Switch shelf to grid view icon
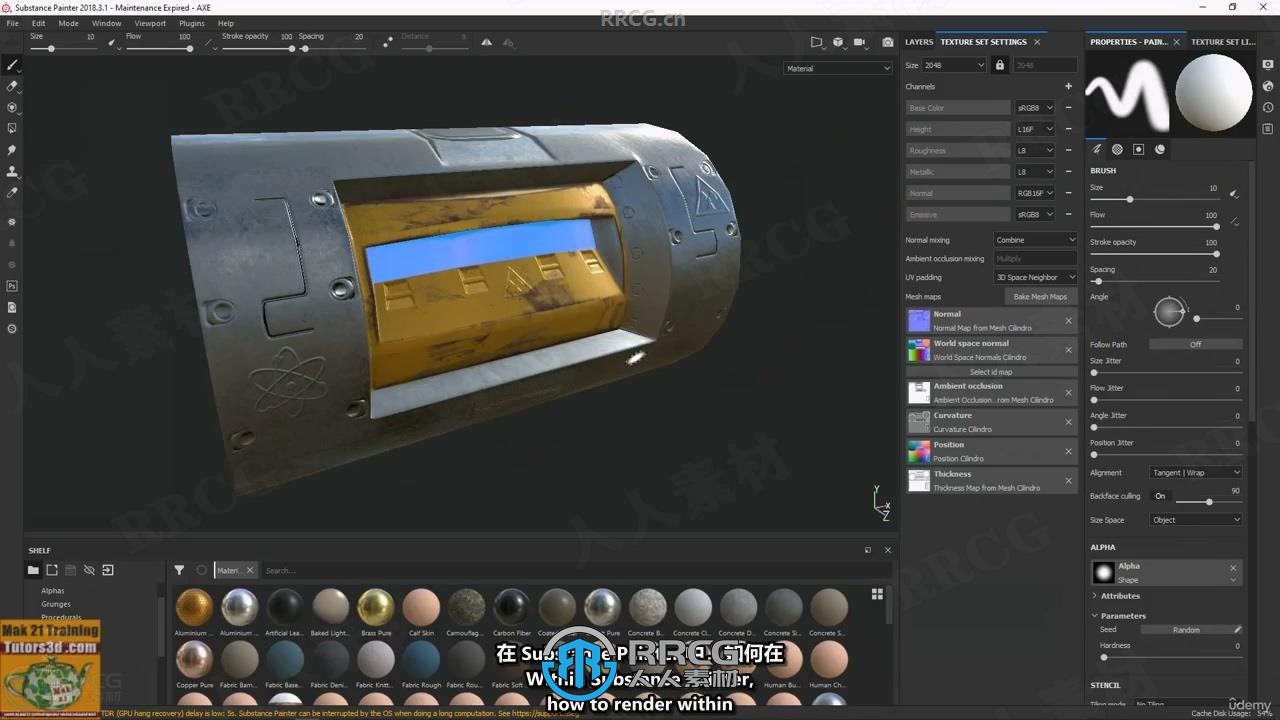This screenshot has height=720, width=1280. pos(877,594)
